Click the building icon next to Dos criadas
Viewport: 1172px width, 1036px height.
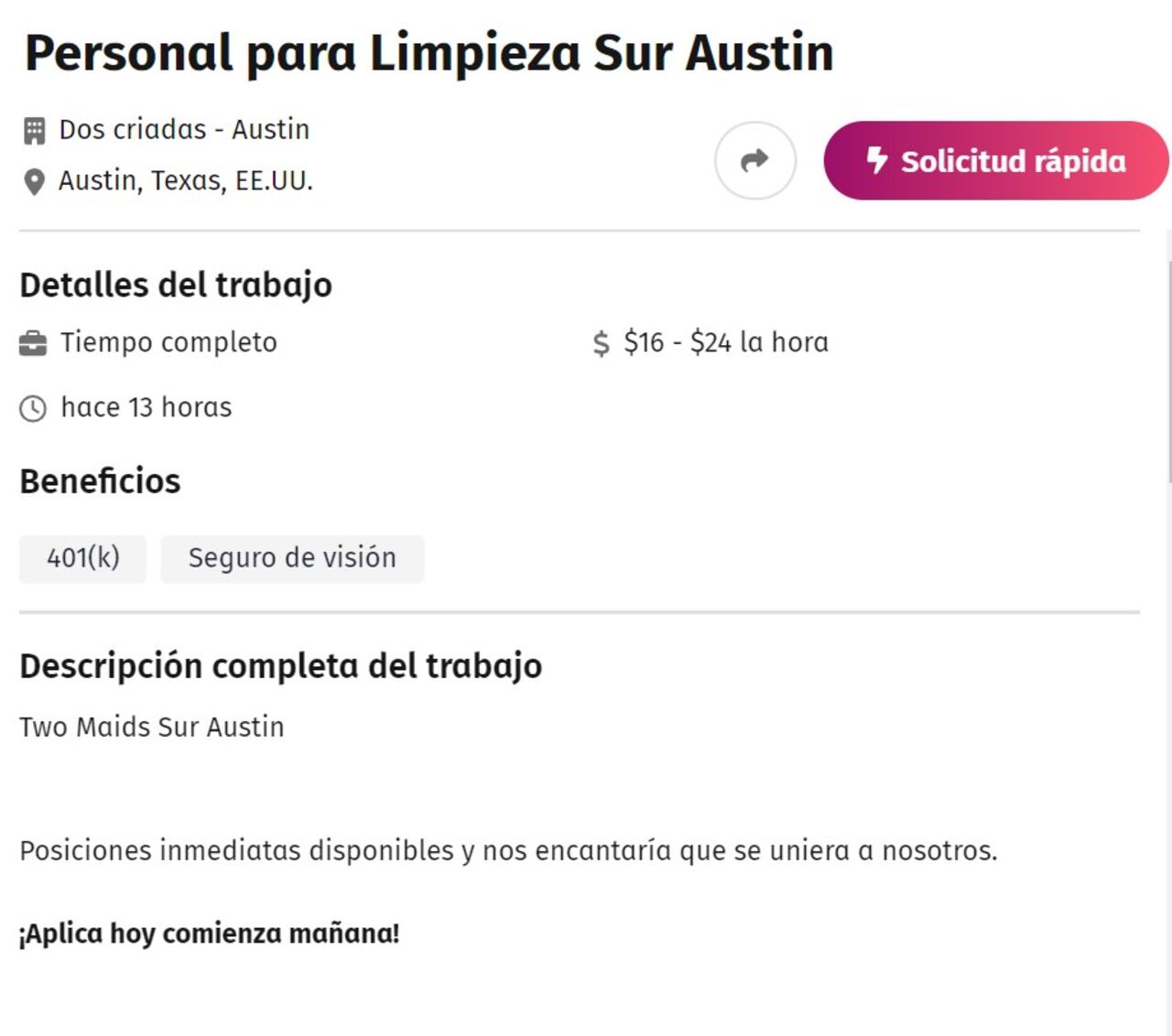[x=33, y=129]
